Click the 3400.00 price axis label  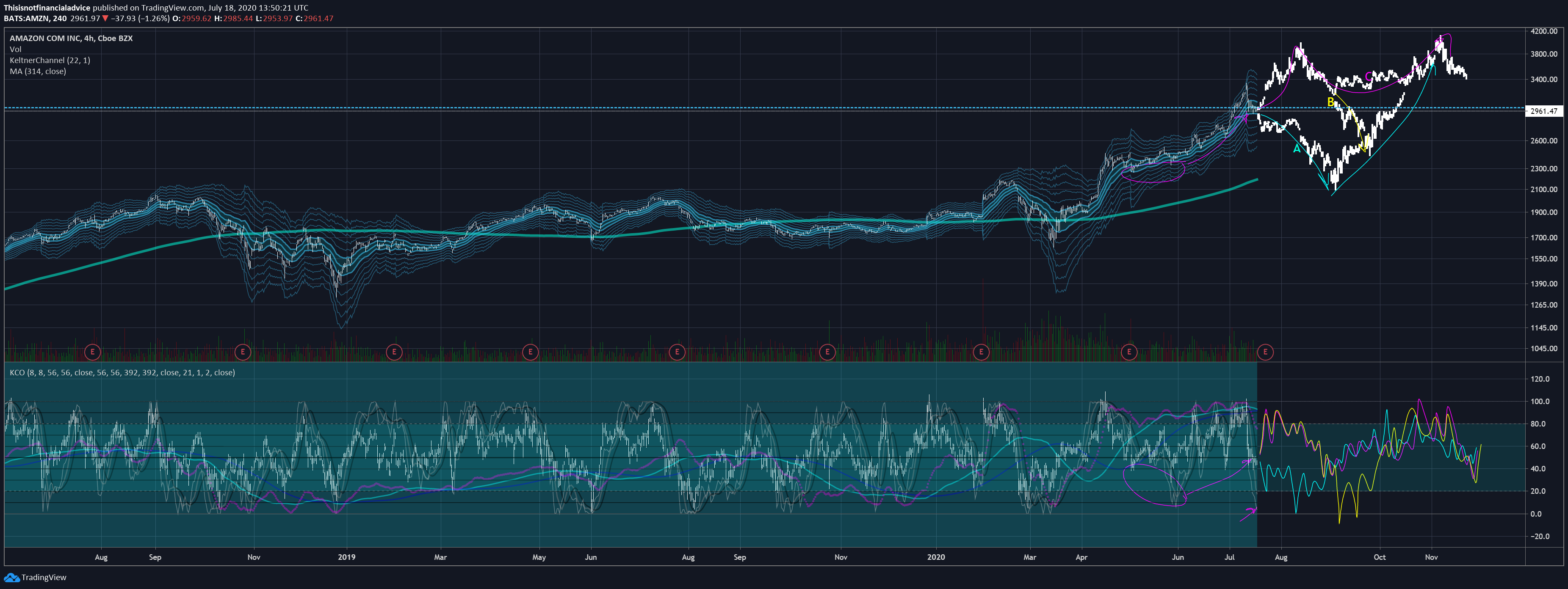(1544, 79)
